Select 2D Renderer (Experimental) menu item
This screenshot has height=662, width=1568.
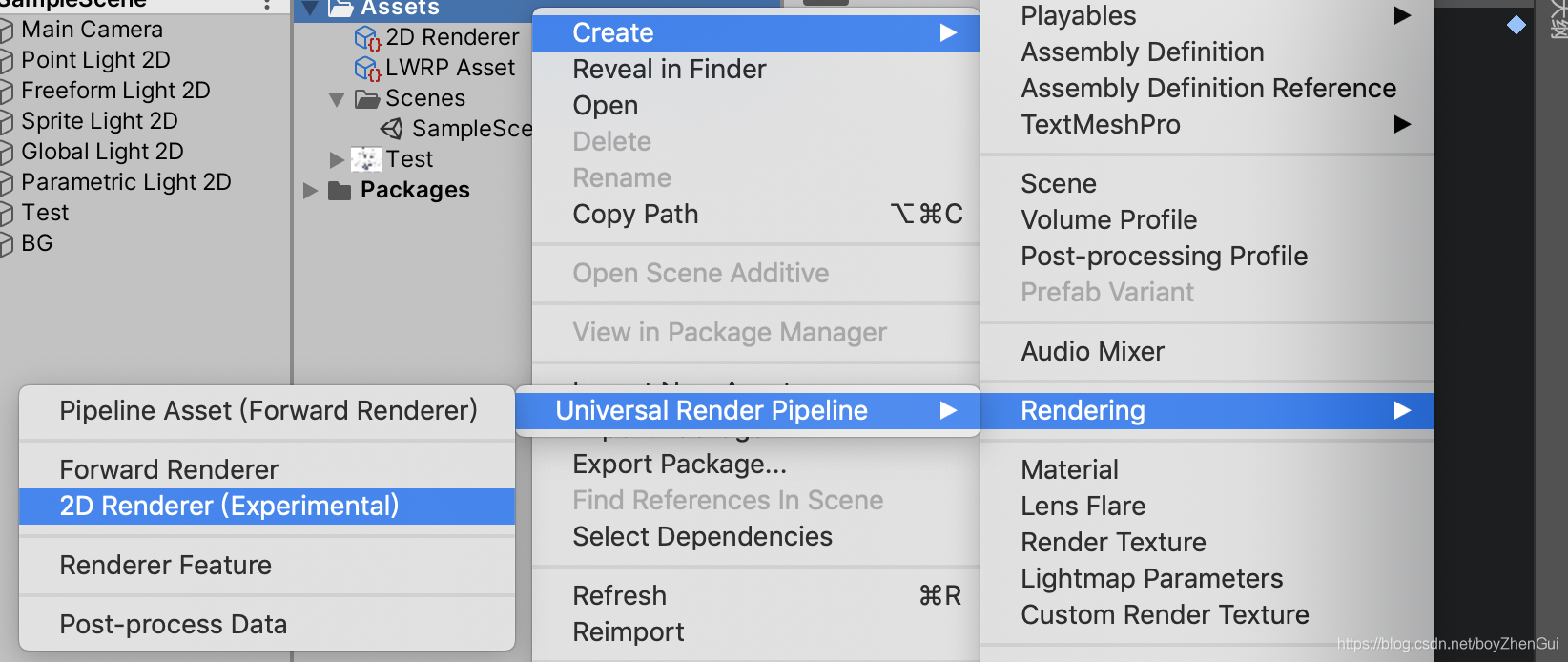click(267, 506)
